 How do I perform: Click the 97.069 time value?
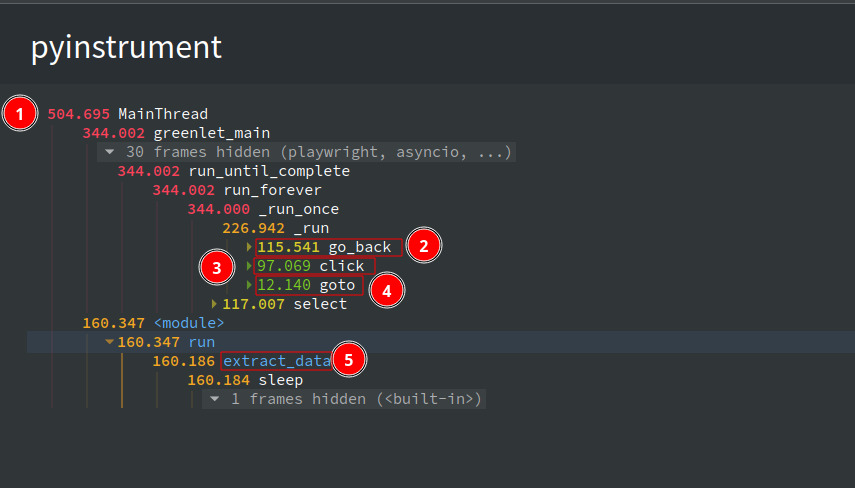pyautogui.click(x=284, y=266)
